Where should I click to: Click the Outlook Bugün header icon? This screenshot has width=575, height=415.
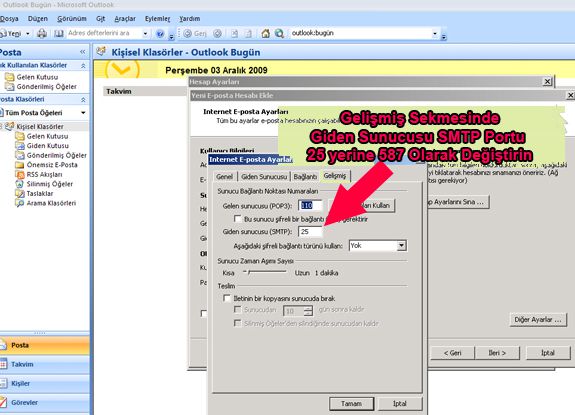(x=101, y=51)
